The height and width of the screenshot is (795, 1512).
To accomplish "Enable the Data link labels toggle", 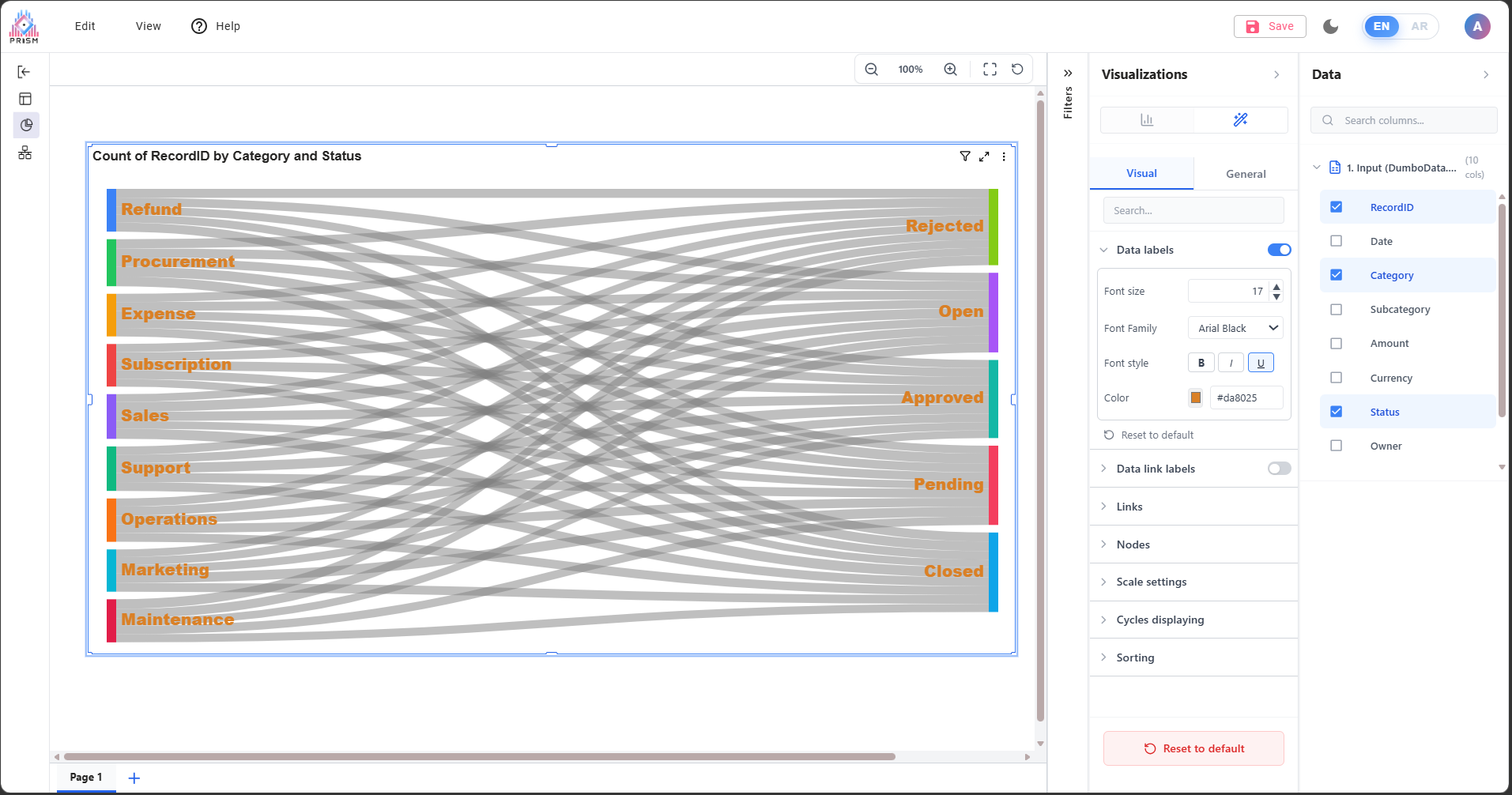I will click(1279, 469).
